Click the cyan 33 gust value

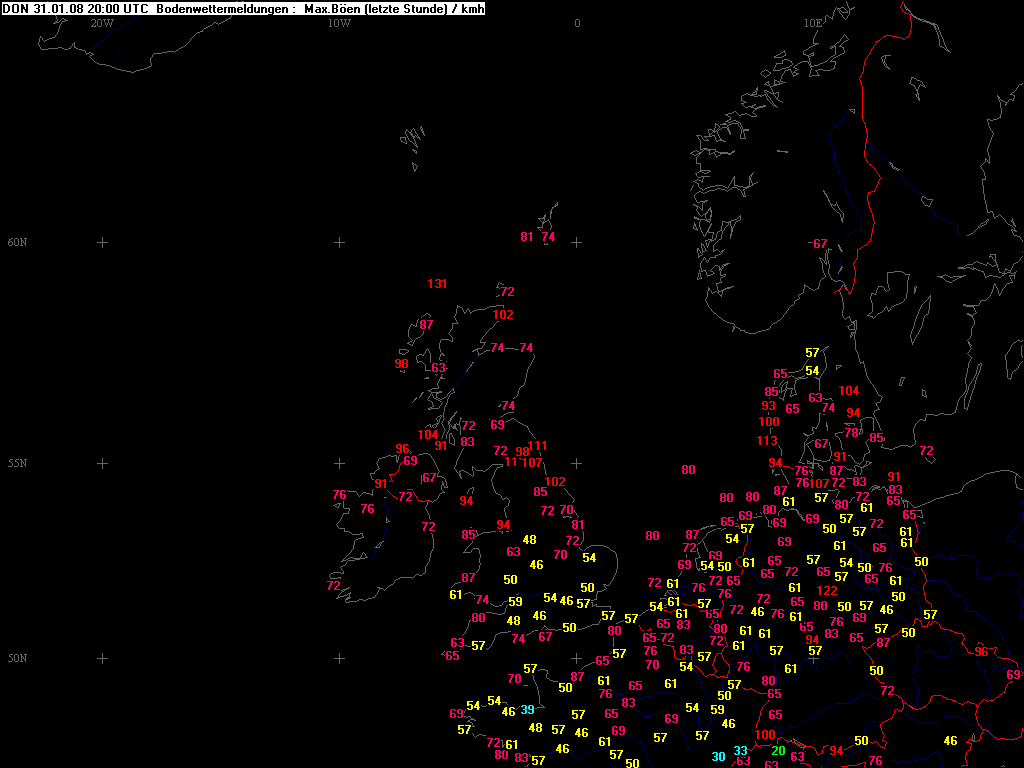(740, 751)
